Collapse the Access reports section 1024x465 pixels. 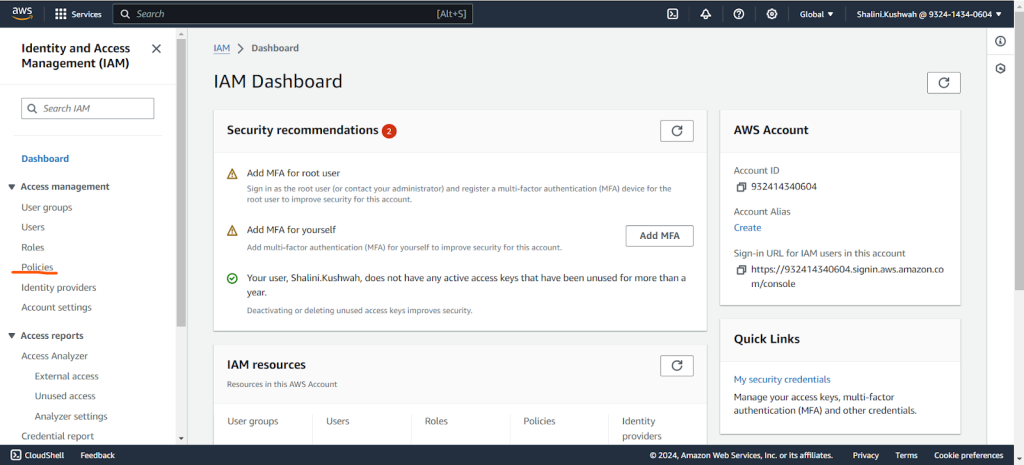point(11,336)
